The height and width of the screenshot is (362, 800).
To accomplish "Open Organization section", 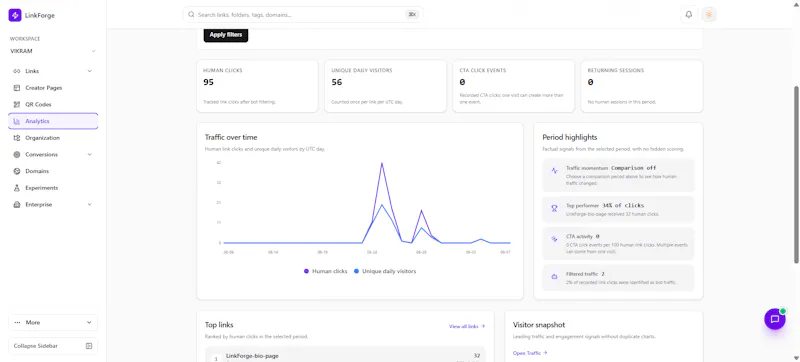I will tap(53, 138).
